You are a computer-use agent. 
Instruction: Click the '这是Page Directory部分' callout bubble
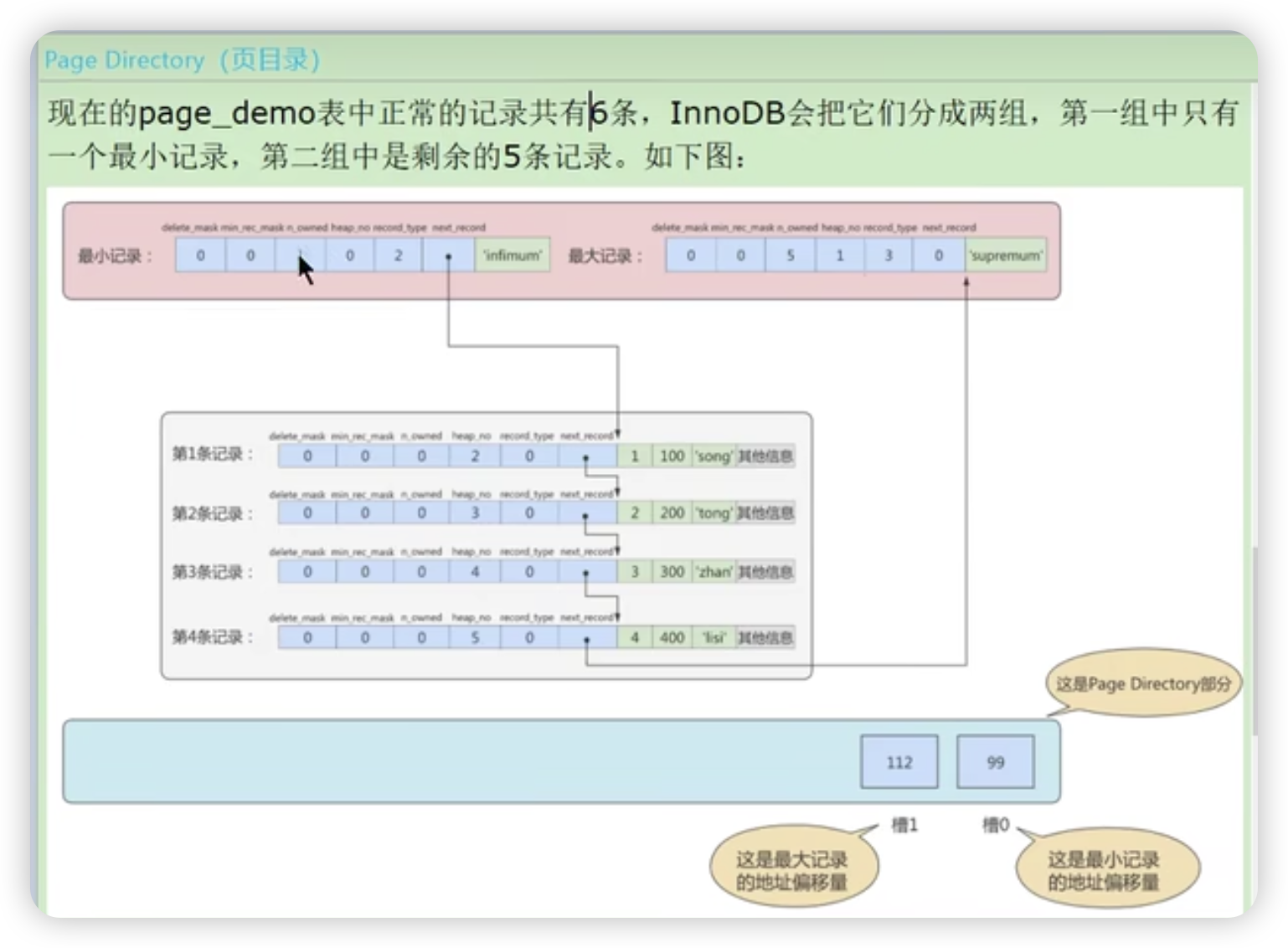(1143, 683)
